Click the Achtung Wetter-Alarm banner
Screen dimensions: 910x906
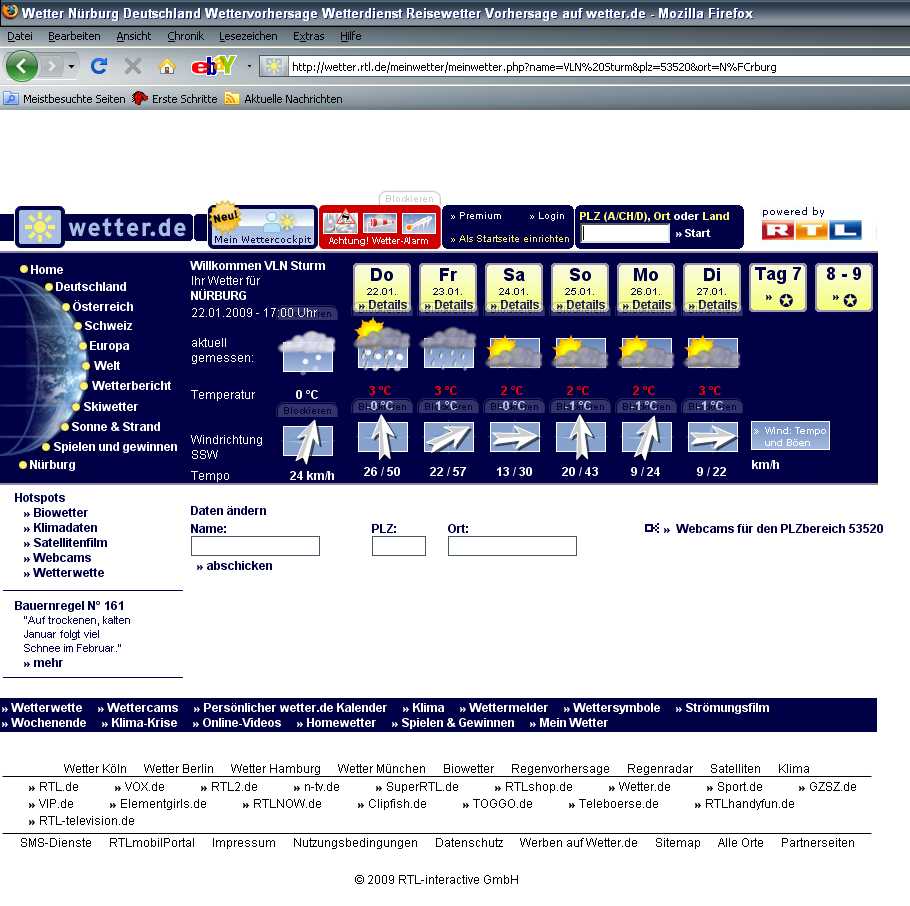[x=379, y=228]
